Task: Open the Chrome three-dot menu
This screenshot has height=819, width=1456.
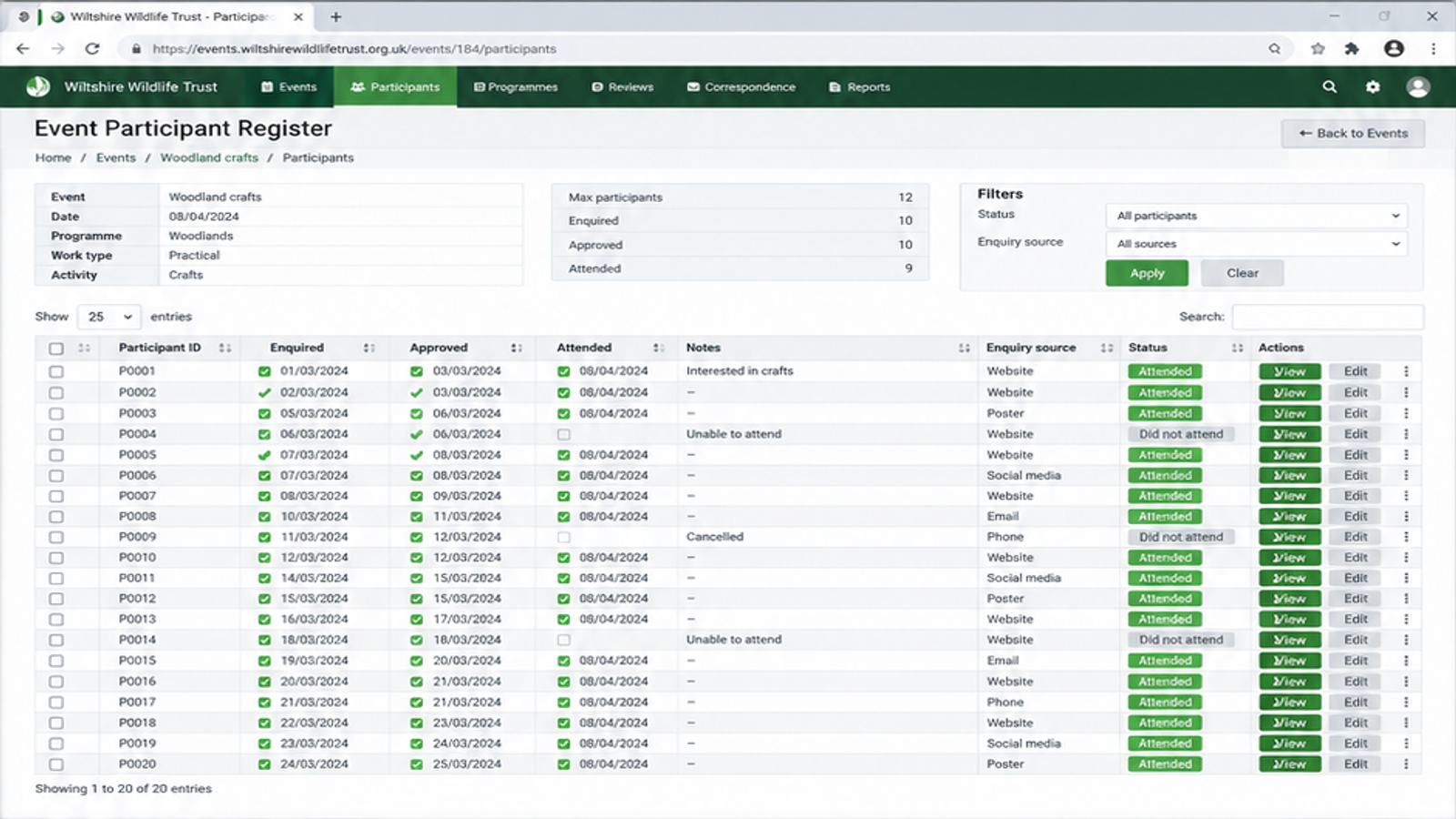Action: [1433, 48]
